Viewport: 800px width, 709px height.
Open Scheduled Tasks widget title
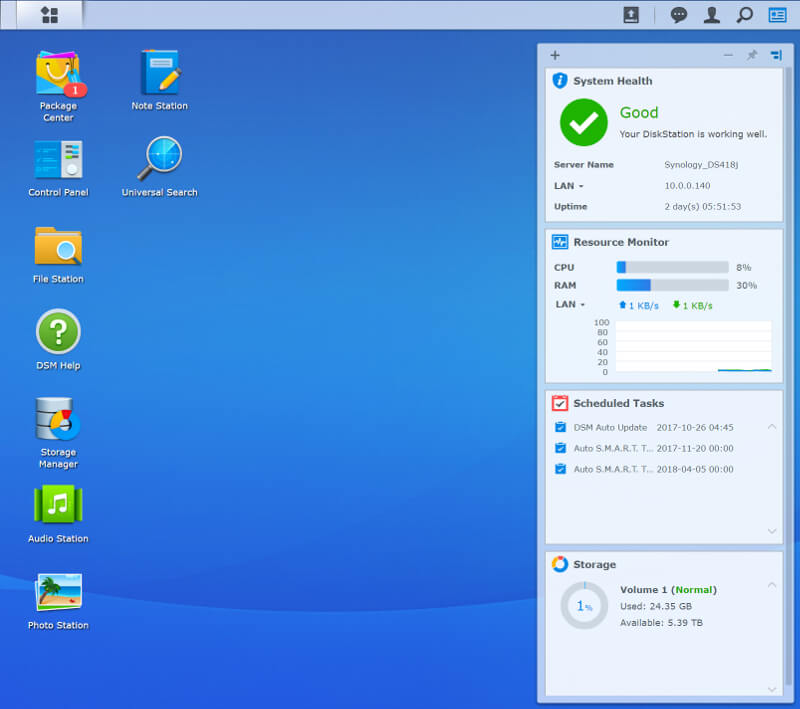pos(618,403)
